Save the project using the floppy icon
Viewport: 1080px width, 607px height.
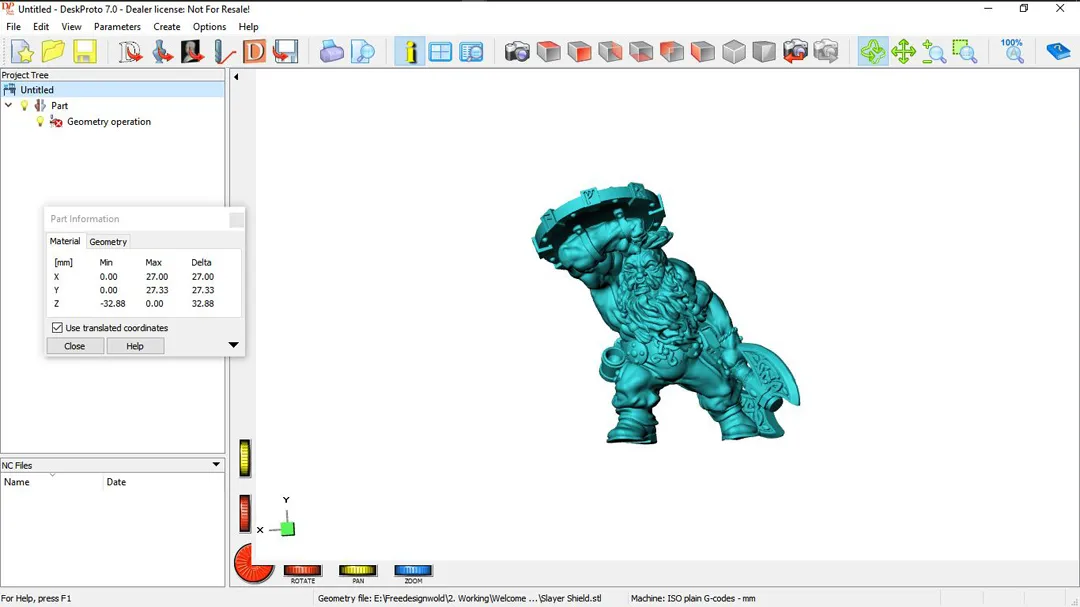click(85, 52)
